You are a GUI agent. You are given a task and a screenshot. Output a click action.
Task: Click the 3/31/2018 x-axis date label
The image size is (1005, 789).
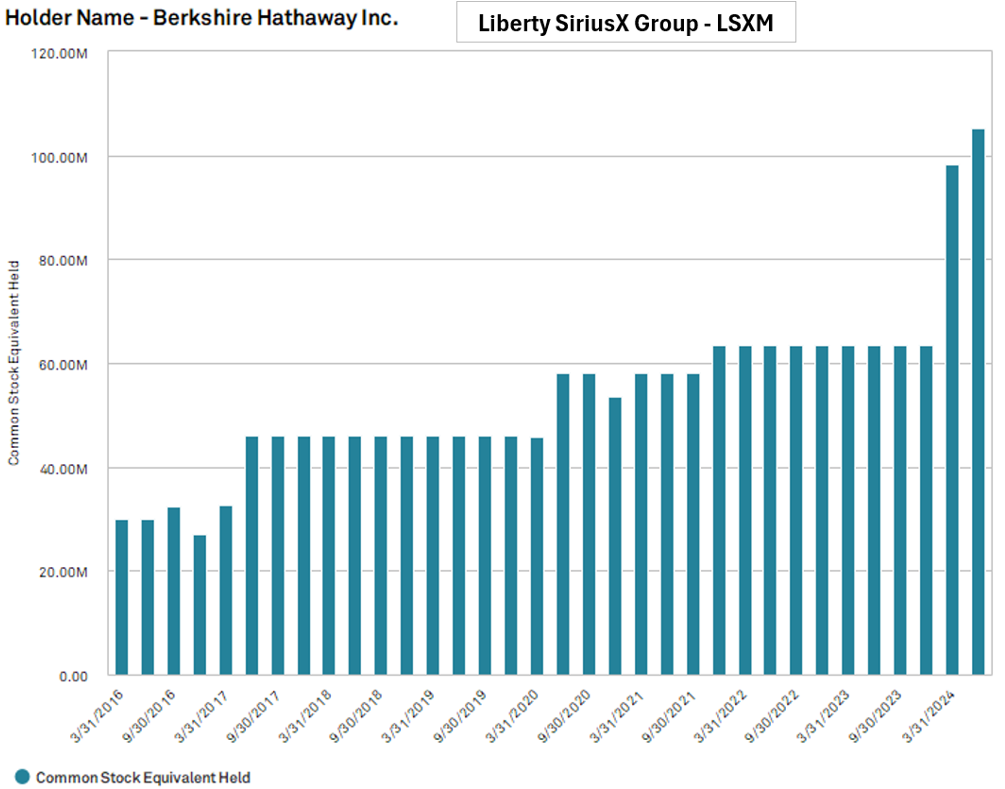pos(304,717)
